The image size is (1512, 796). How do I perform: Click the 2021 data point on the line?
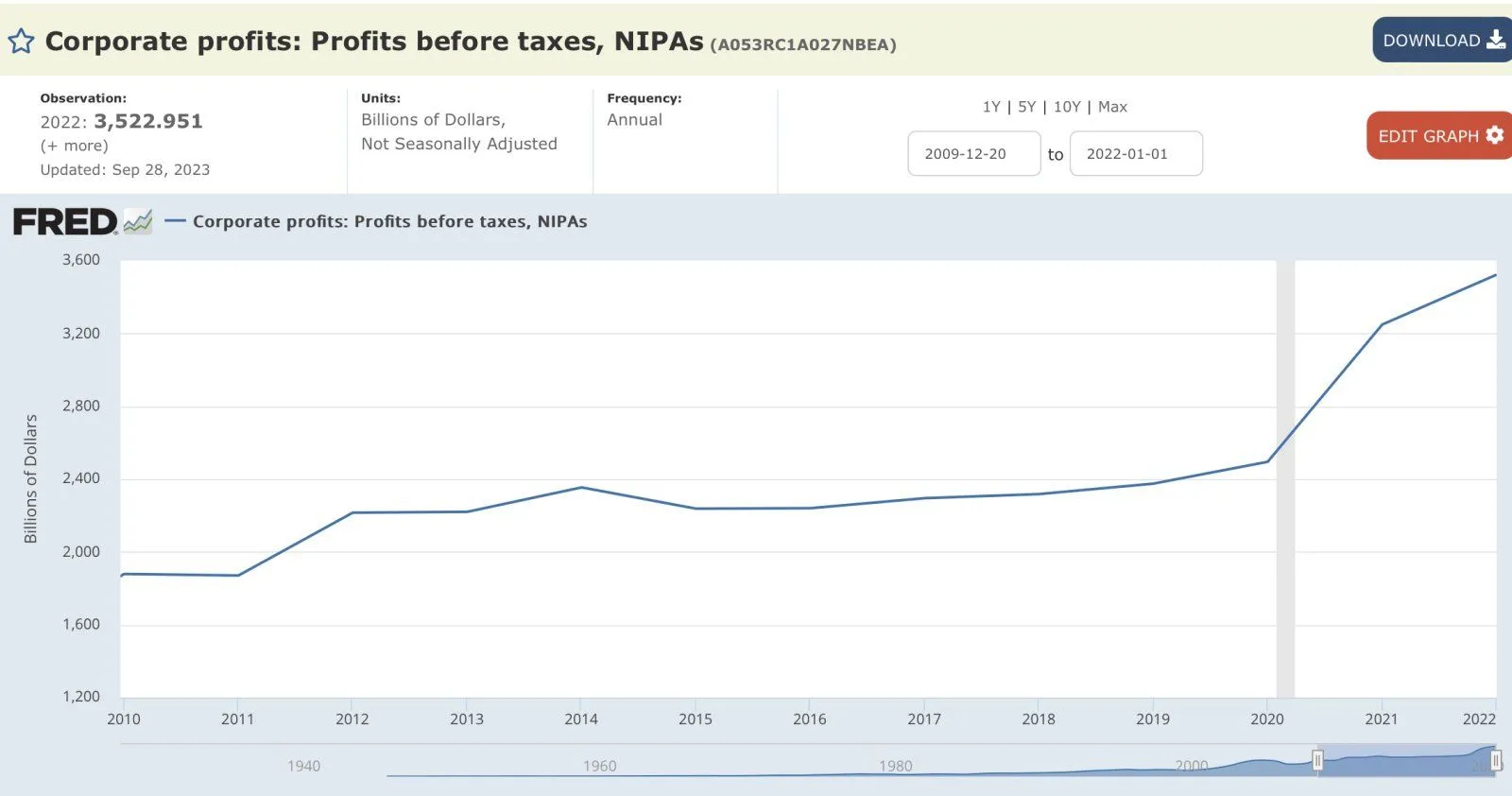tap(1382, 325)
